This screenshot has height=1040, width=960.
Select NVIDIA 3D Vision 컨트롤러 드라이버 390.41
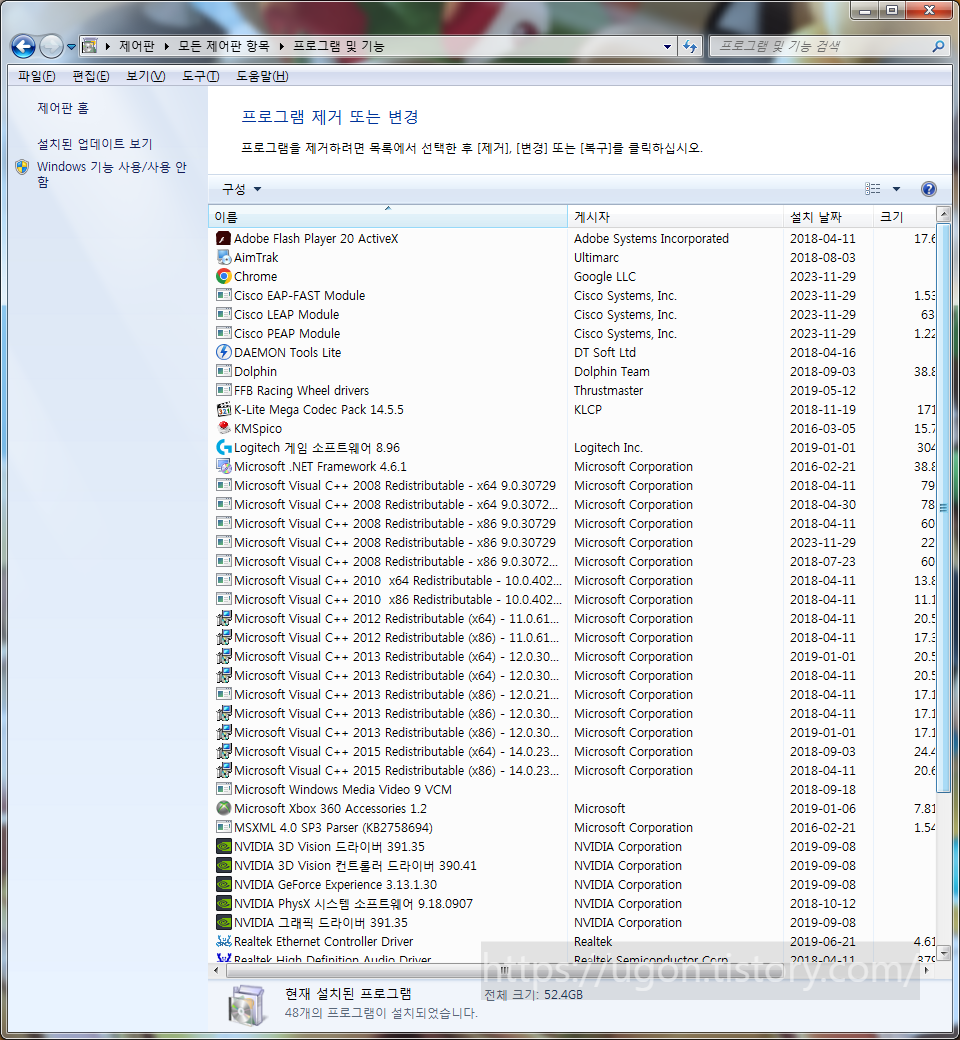(x=572, y=866)
